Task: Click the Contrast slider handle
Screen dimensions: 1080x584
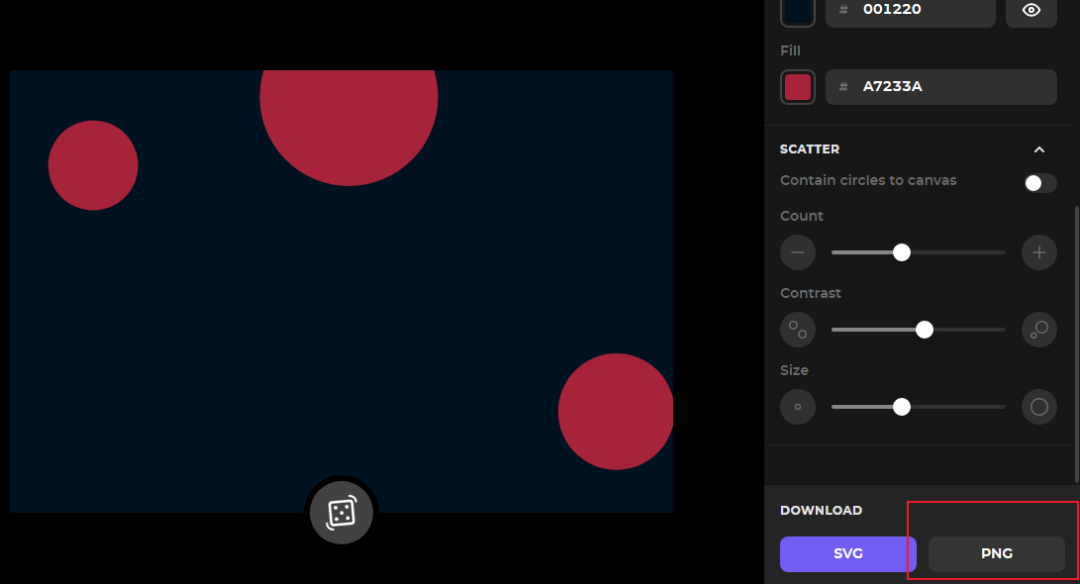Action: coord(924,330)
